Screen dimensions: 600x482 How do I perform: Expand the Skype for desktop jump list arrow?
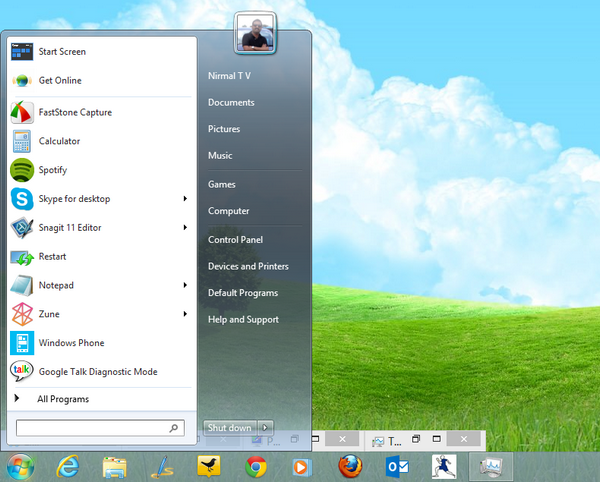(185, 199)
